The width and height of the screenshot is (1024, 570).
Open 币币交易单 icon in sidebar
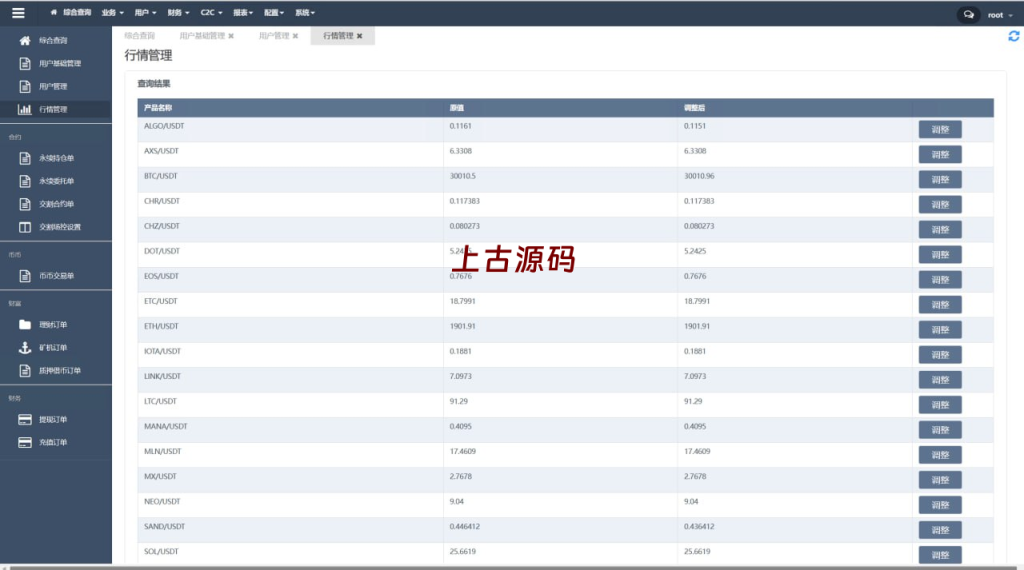click(x=25, y=276)
